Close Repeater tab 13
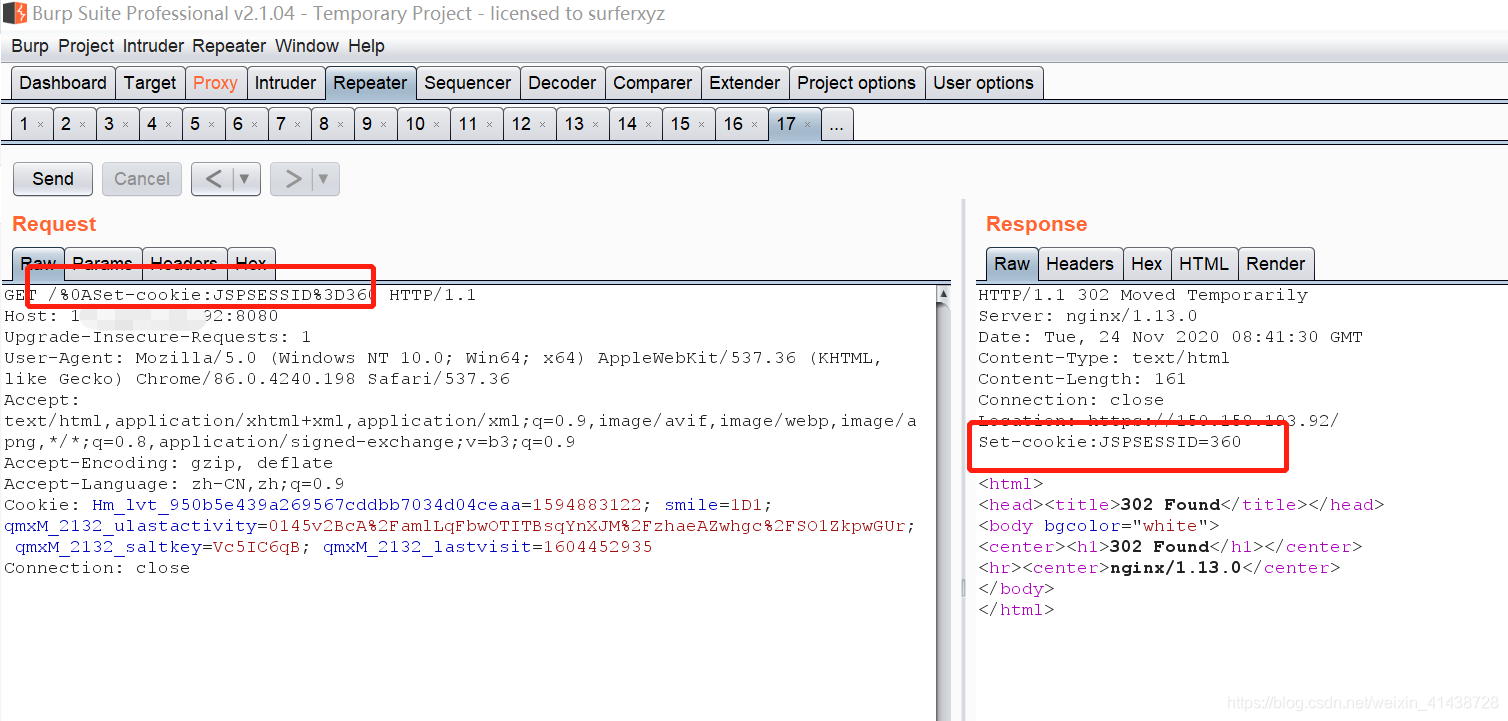 point(596,125)
